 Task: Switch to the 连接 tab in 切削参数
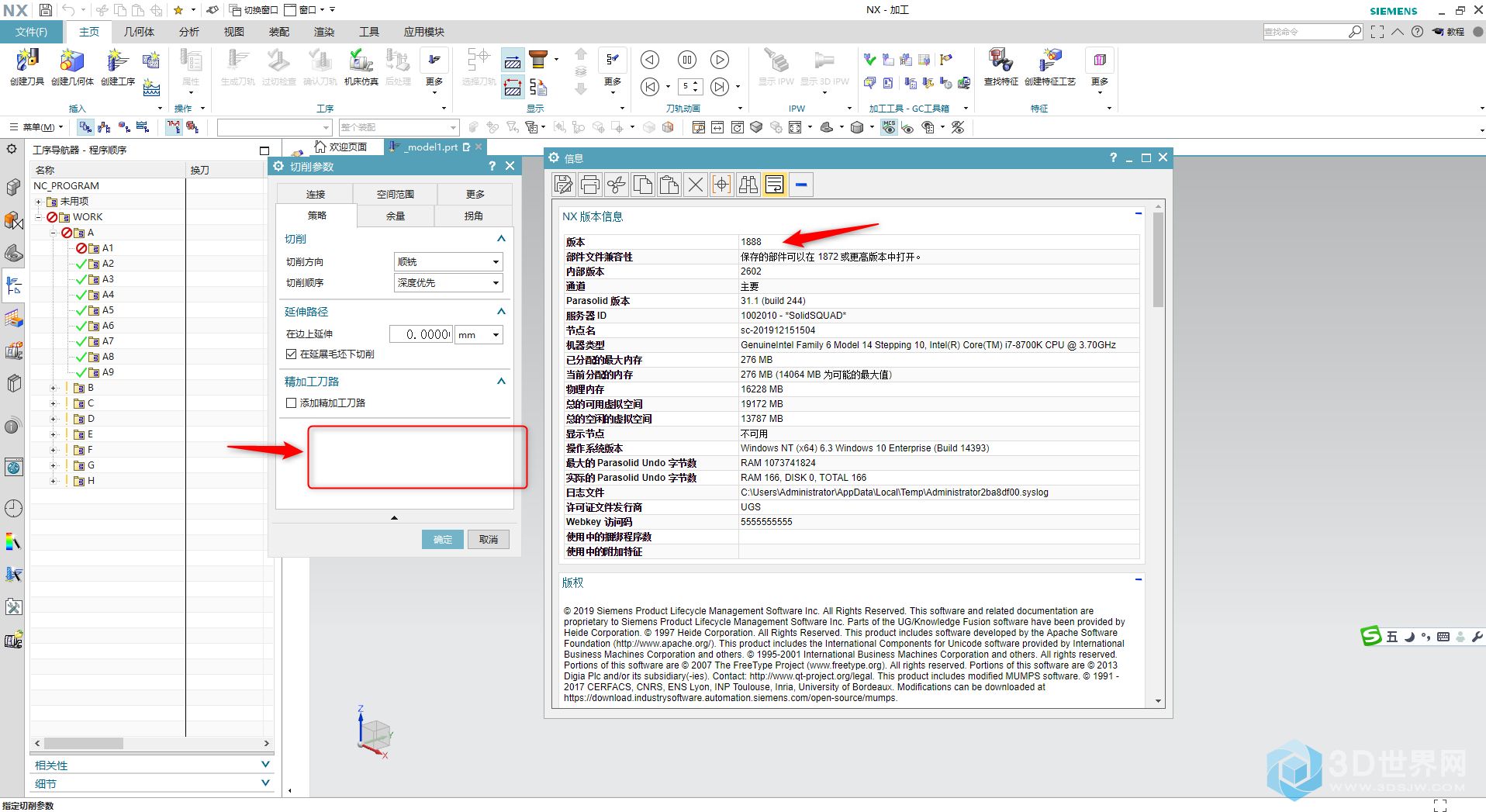[316, 195]
